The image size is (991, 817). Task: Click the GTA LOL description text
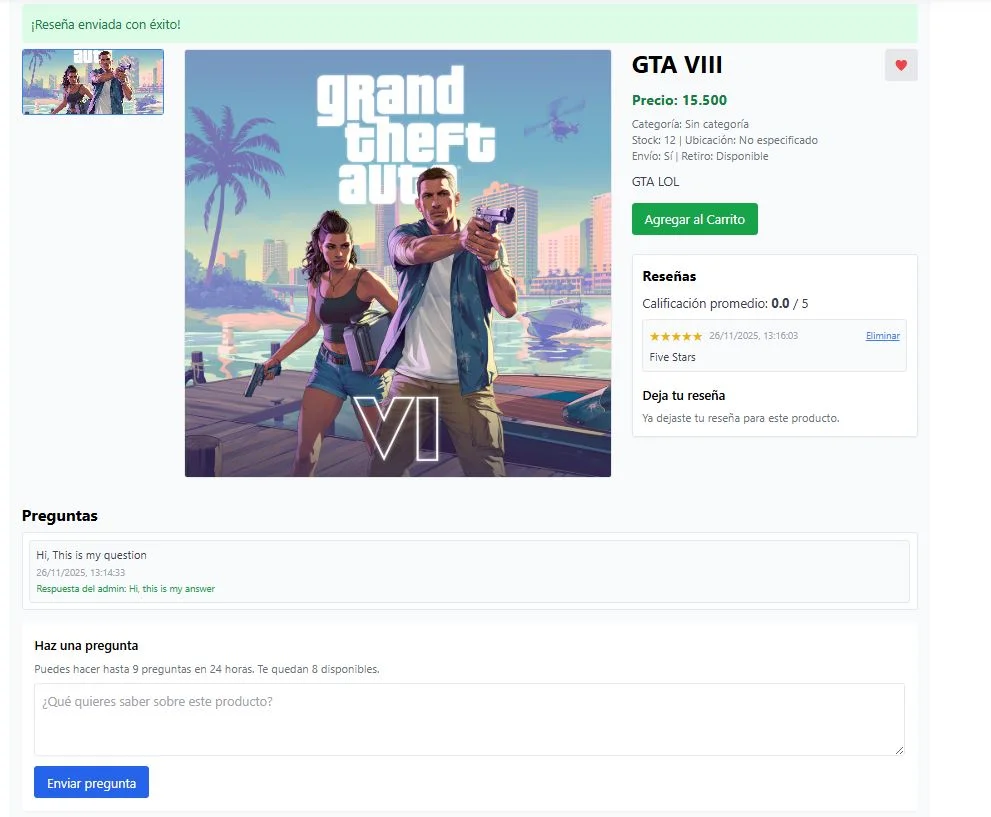655,181
